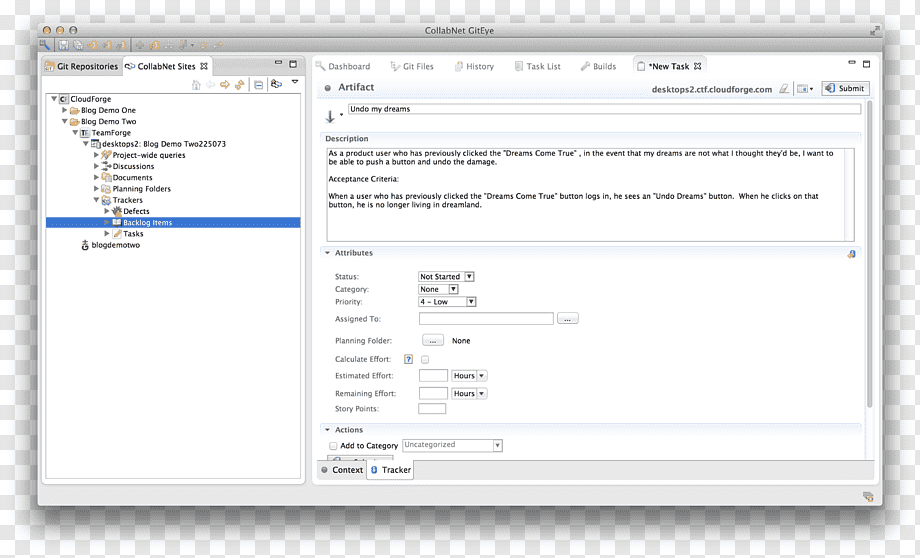Click the Home icon in CollabNet Sites toolbar
This screenshot has height=558, width=920.
tap(196, 84)
